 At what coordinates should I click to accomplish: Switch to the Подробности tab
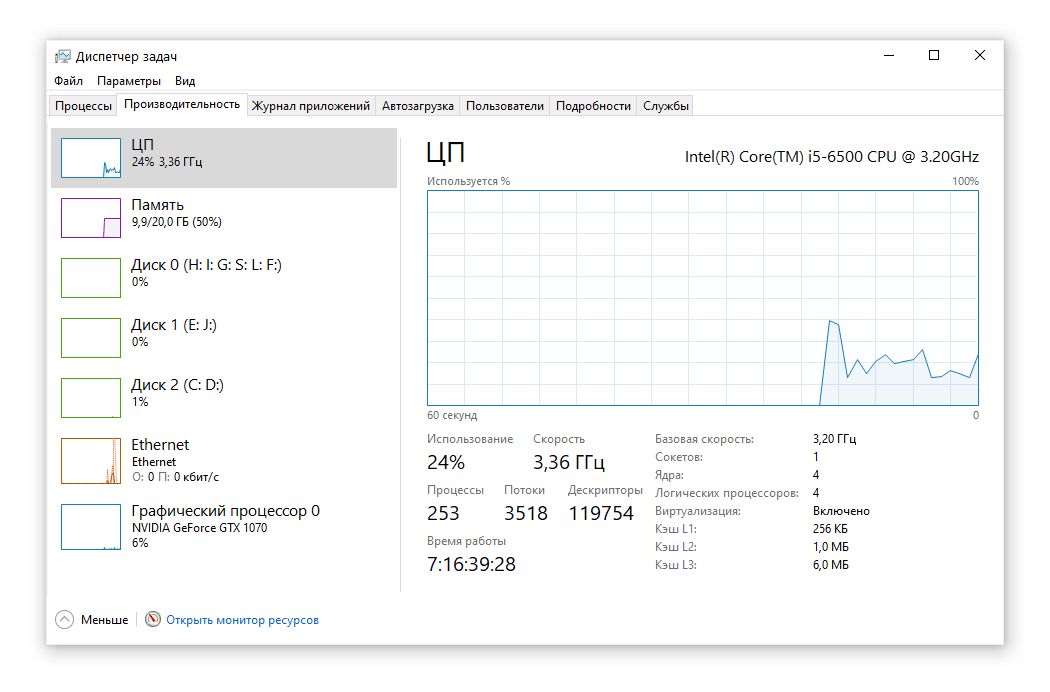pyautogui.click(x=593, y=106)
